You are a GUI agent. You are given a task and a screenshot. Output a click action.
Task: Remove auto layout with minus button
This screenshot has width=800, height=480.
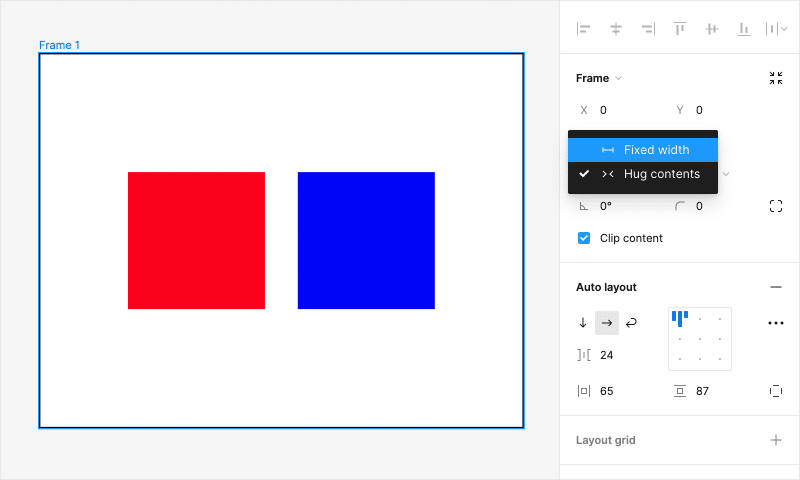(776, 287)
